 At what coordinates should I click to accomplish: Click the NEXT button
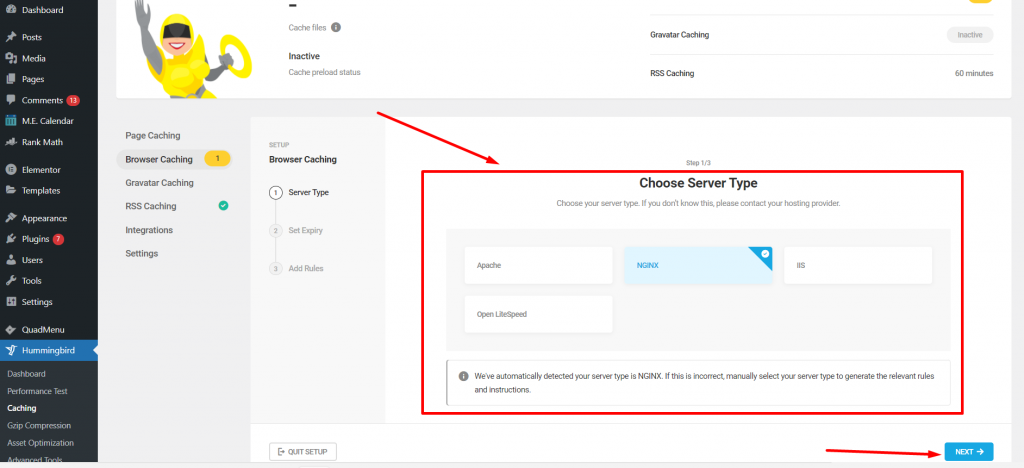click(969, 452)
